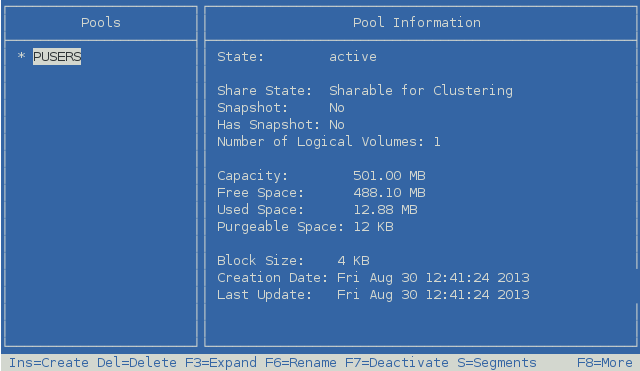The image size is (640, 371).
Task: Click the asterisk marker beside PUSERS
Action: point(22,56)
